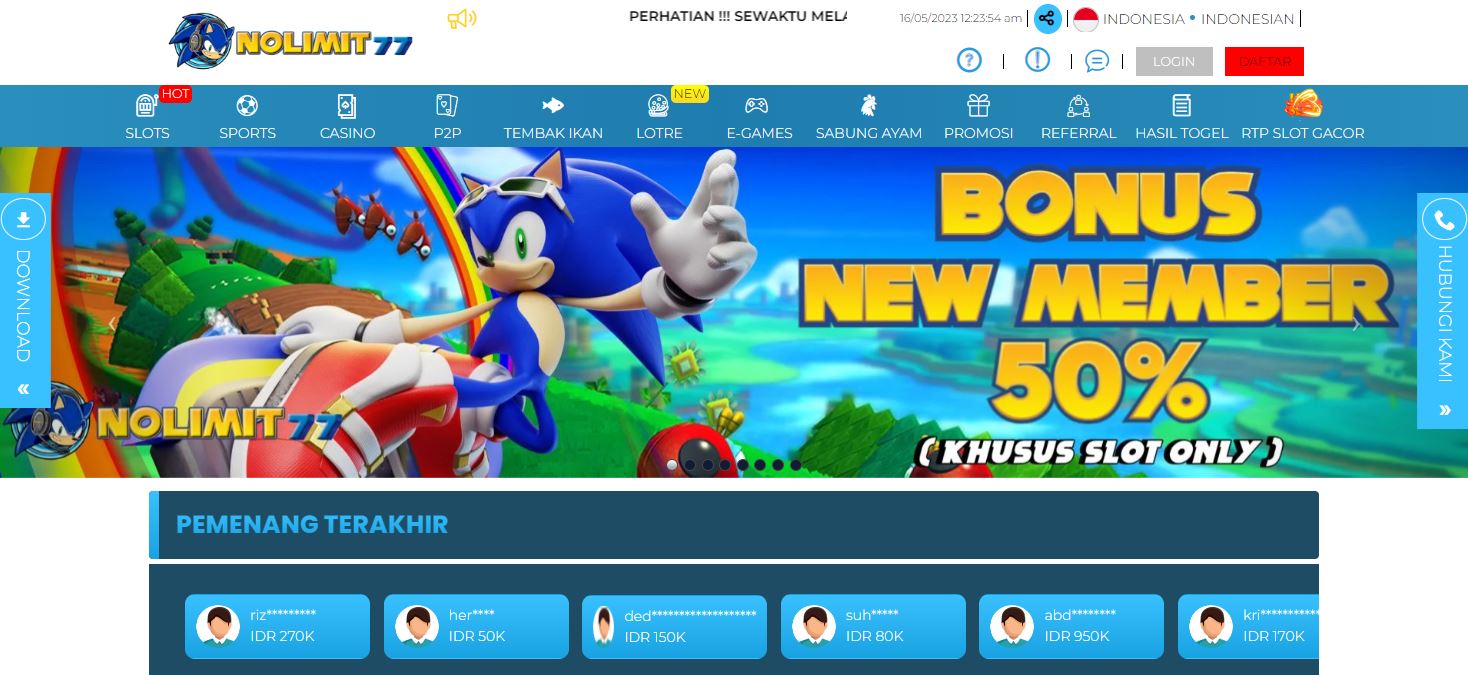The height and width of the screenshot is (675, 1468).
Task: Click the Sabung Ayam rooster icon
Action: click(x=868, y=105)
